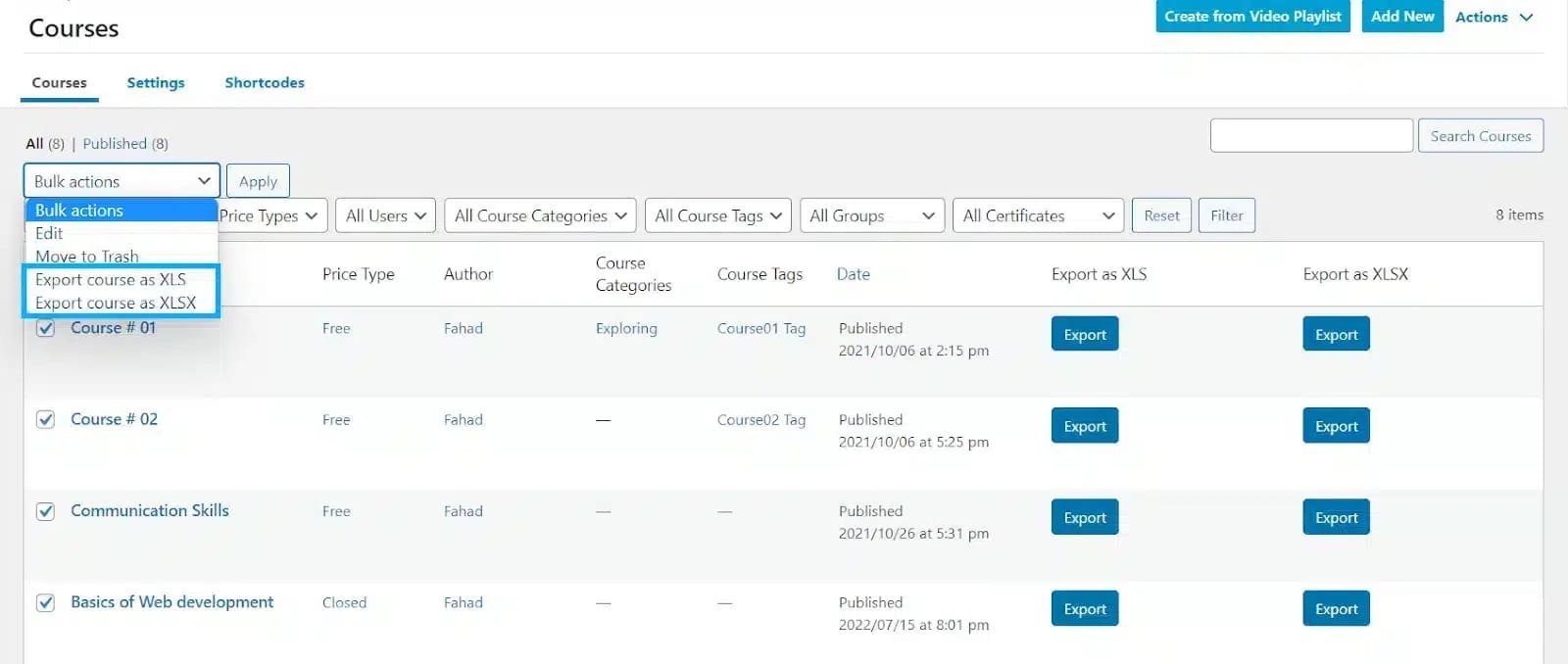Click Closed price type in Basics row

tap(344, 602)
